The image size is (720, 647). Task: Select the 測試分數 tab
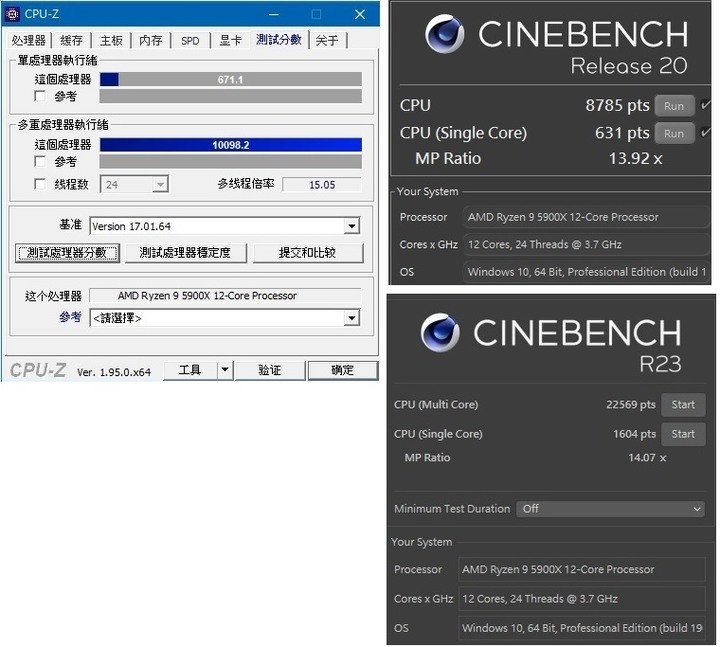coord(279,39)
